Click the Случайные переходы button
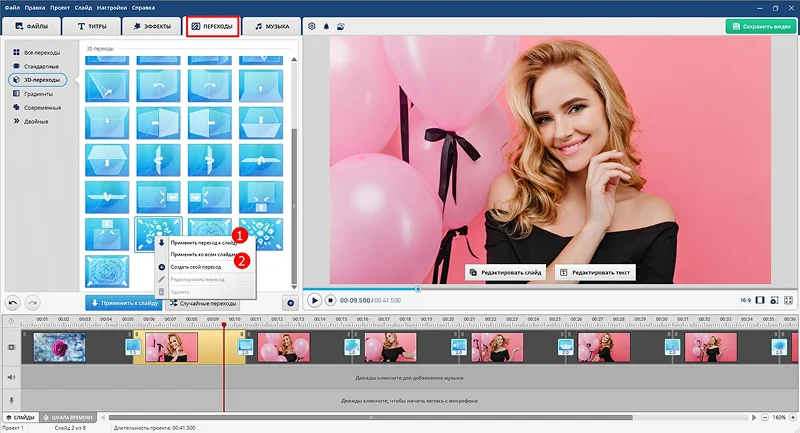The height and width of the screenshot is (433, 800). (203, 303)
